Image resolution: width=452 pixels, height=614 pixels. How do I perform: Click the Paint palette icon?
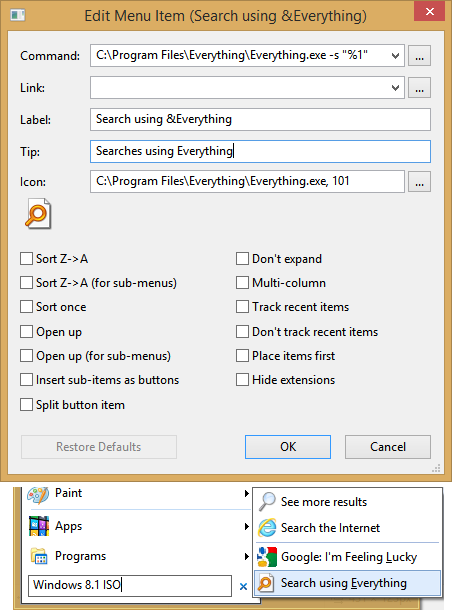38,494
